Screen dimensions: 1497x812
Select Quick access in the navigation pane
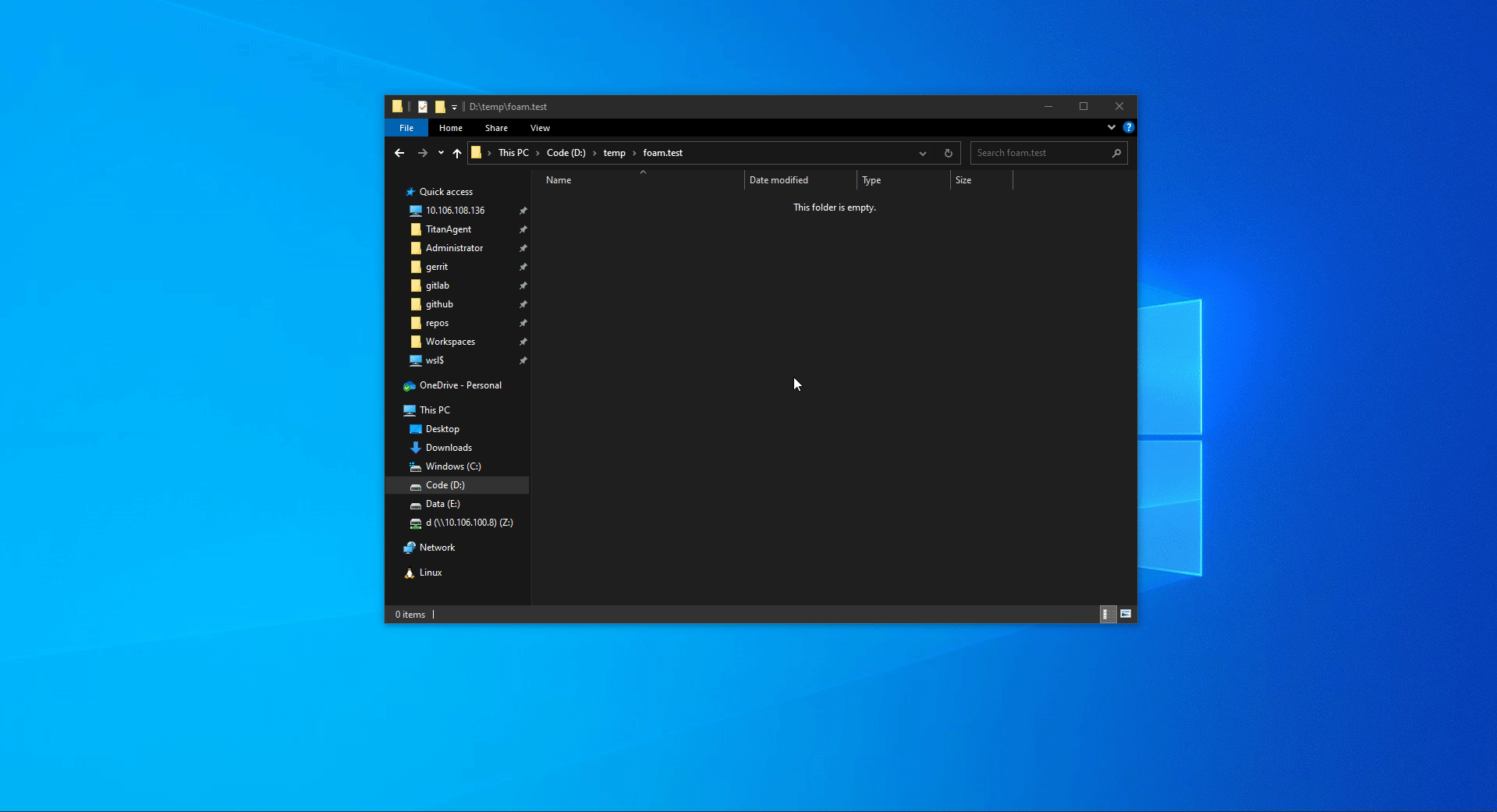pyautogui.click(x=445, y=192)
